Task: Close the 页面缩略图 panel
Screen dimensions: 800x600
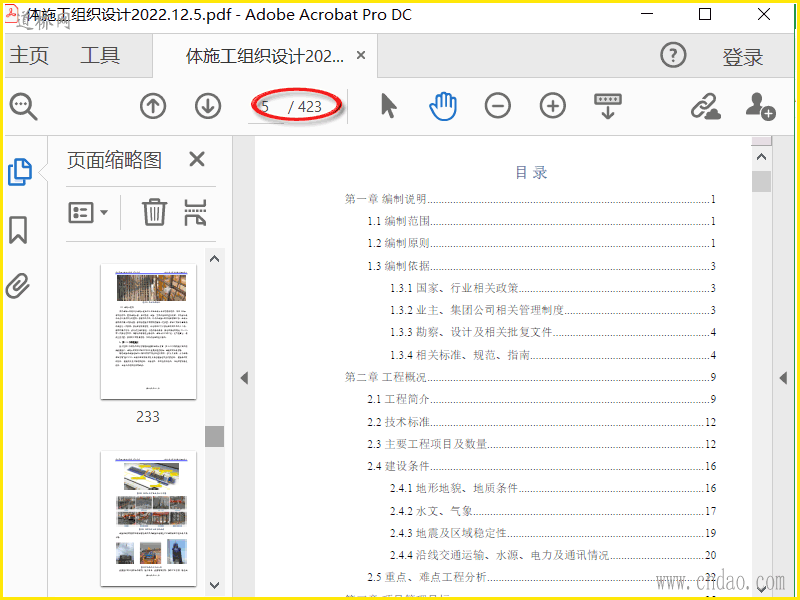Action: tap(197, 159)
